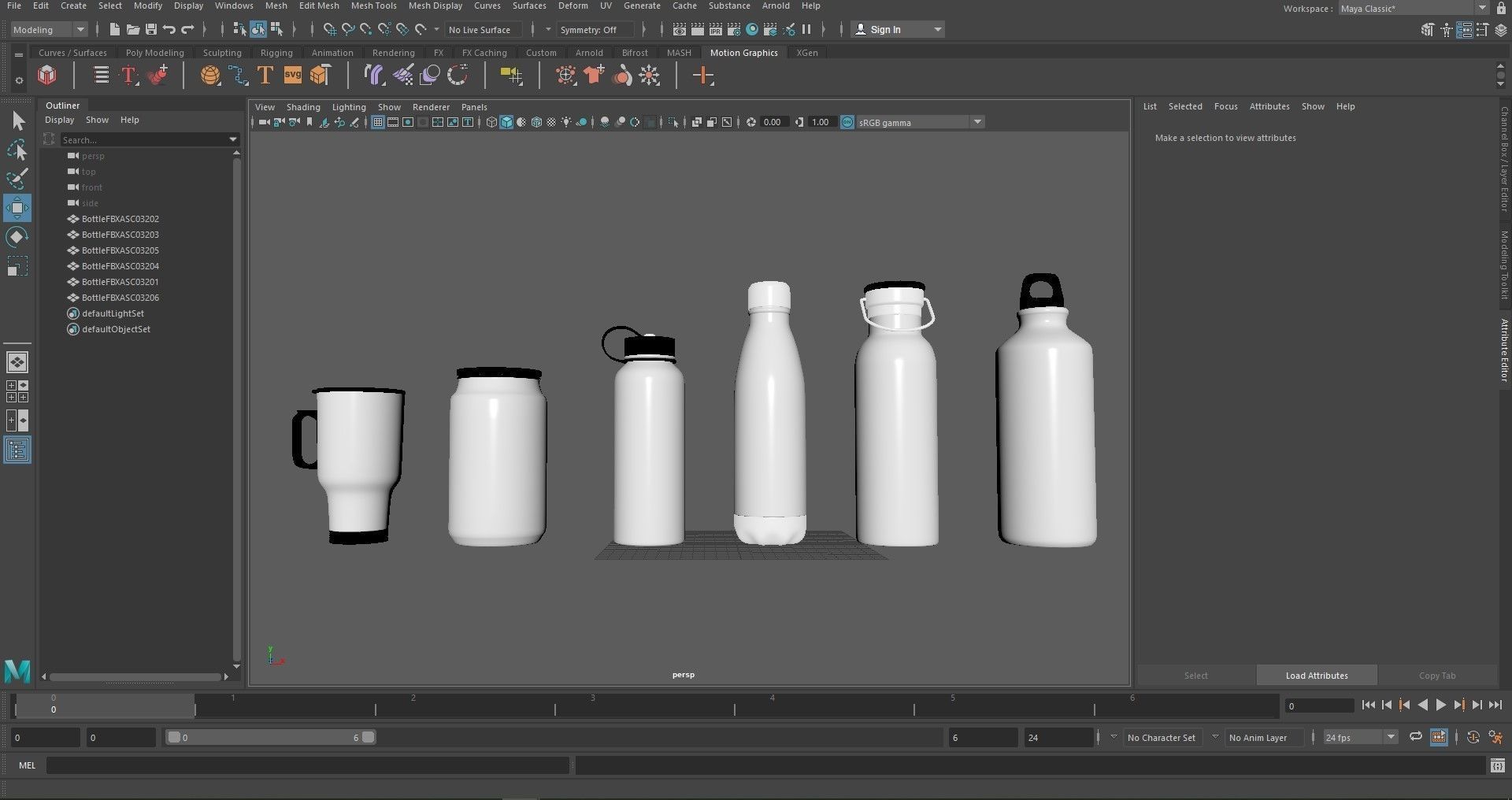
Task: Click the red t-shirt plus shelf icon
Action: click(594, 76)
